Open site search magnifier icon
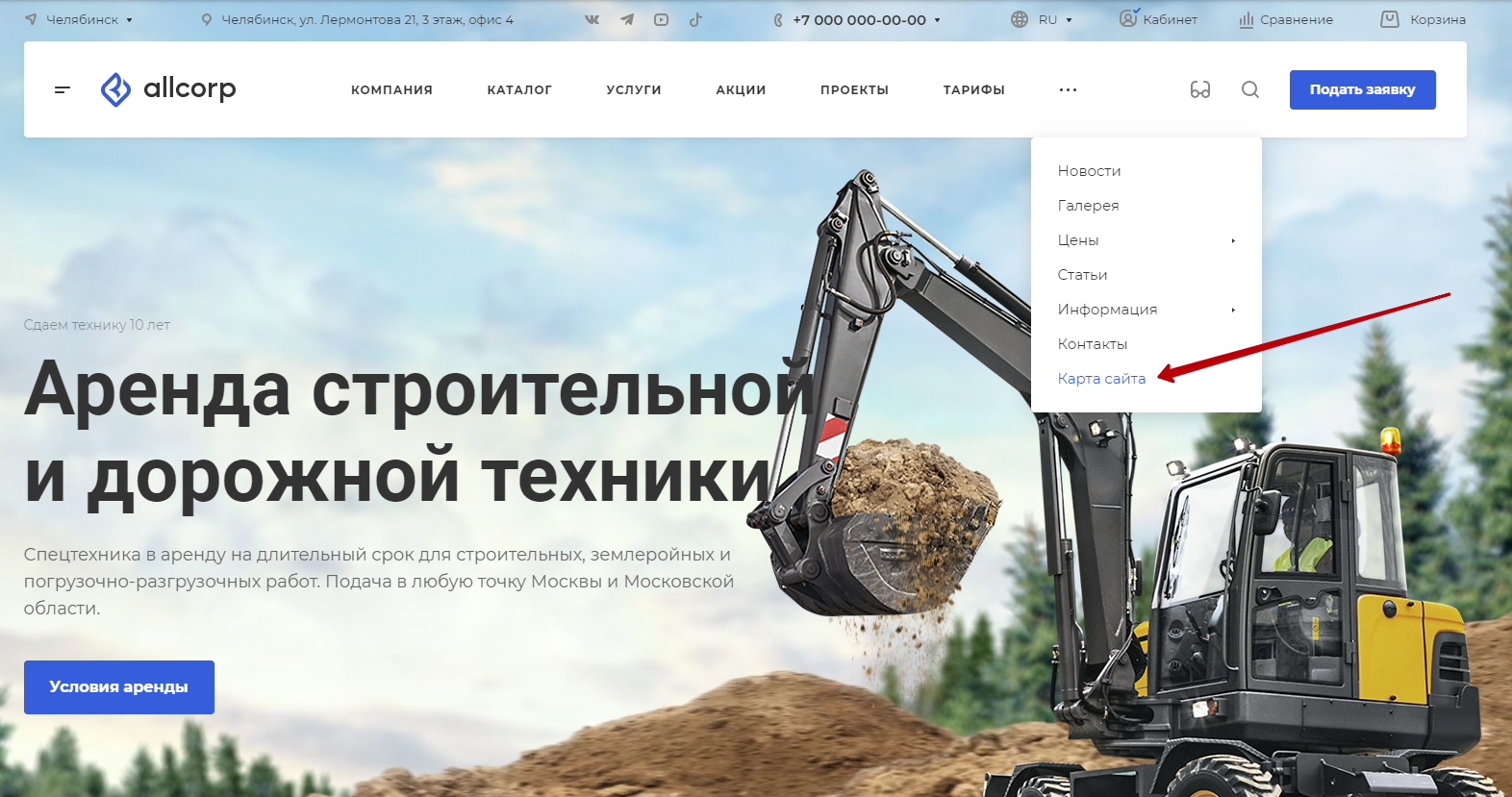The width and height of the screenshot is (1512, 797). point(1250,89)
